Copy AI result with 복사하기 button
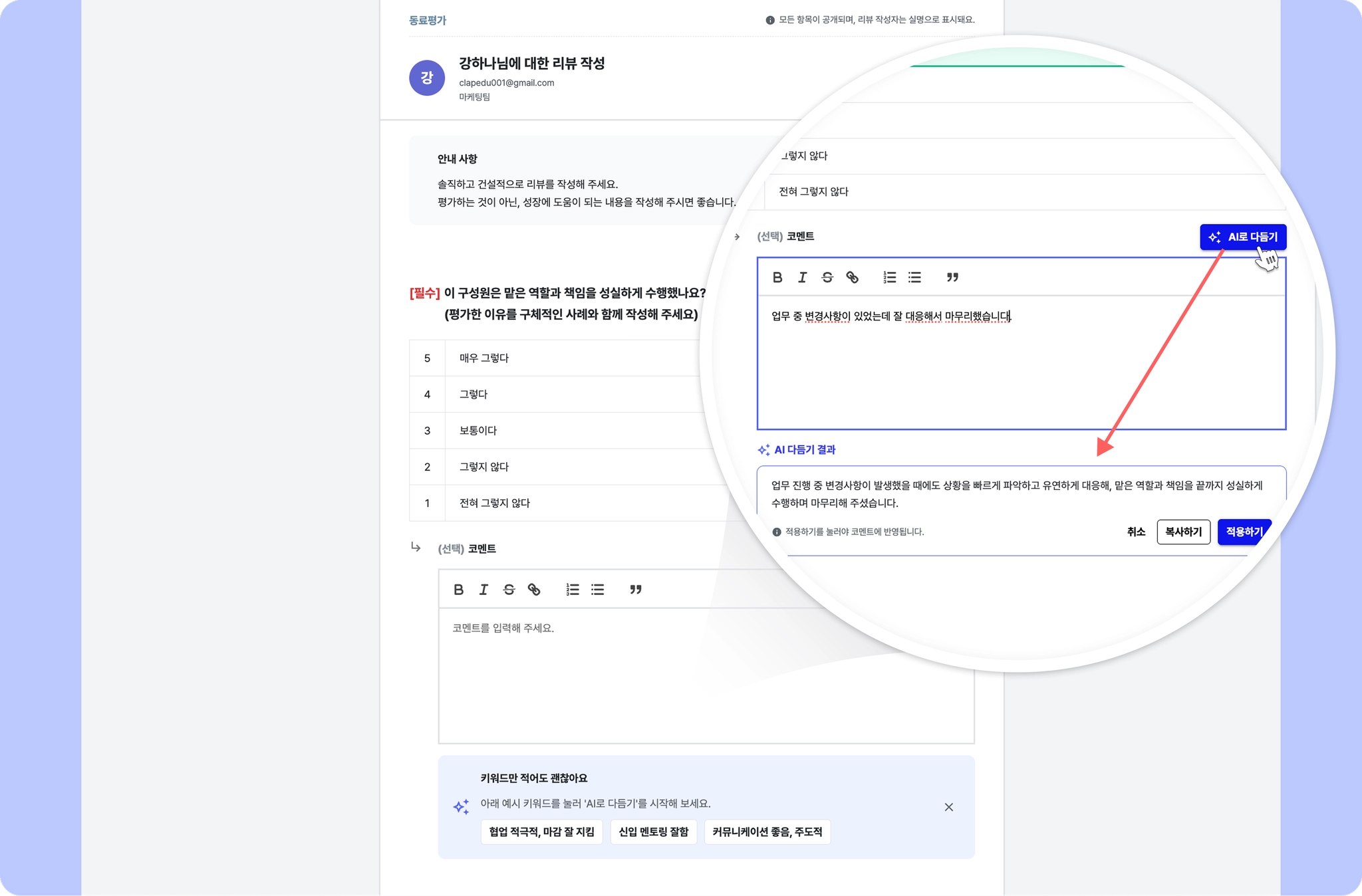 click(1183, 532)
